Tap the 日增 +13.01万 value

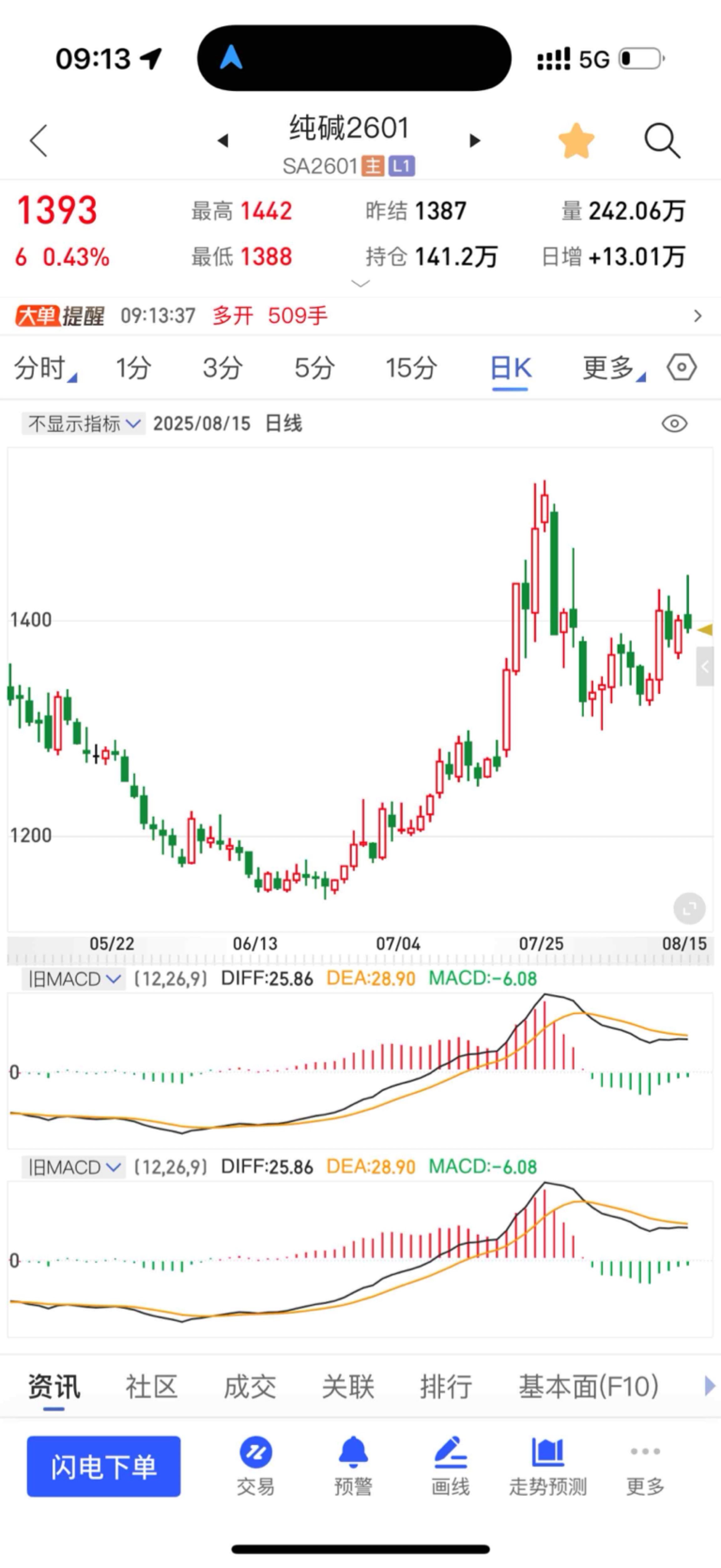click(637, 257)
